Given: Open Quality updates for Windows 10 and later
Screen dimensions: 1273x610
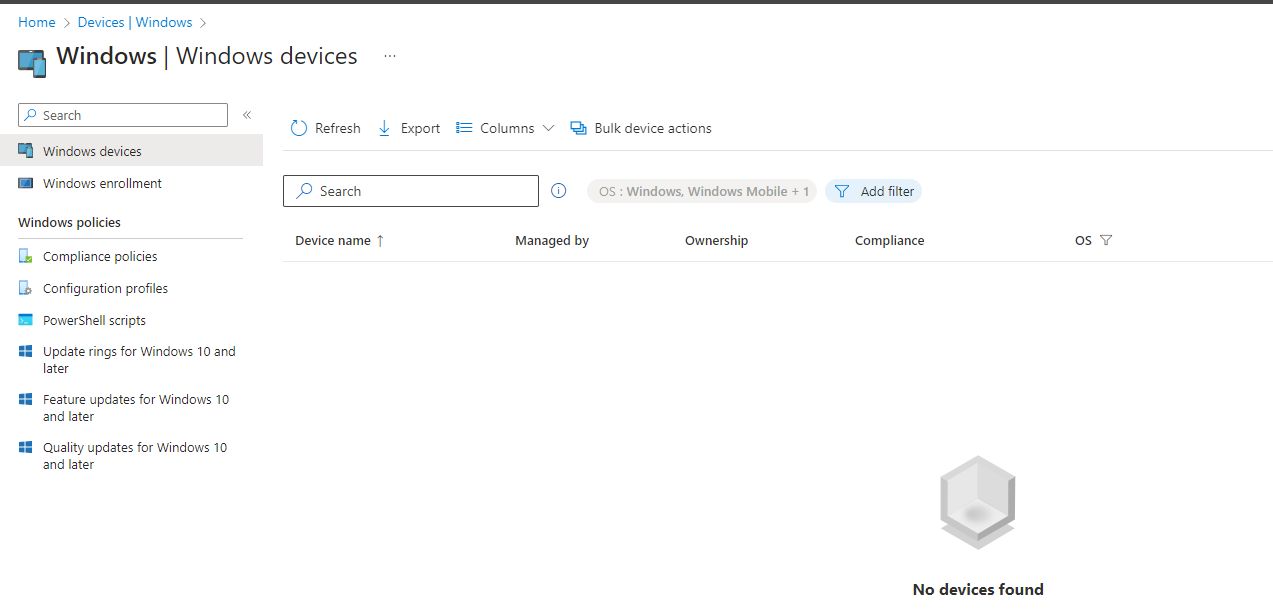Looking at the screenshot, I should 134,455.
